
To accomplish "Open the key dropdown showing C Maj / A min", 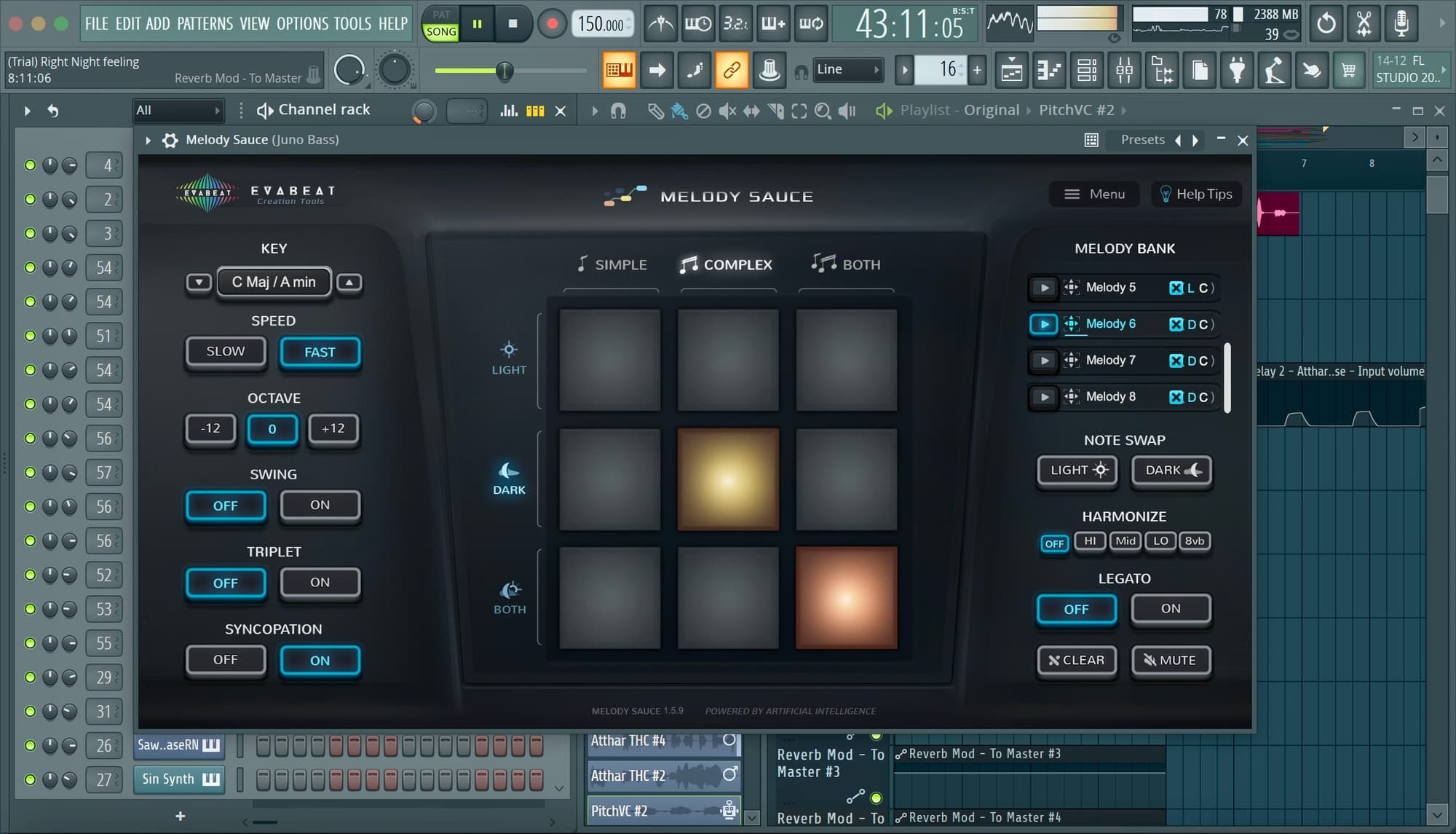I will [x=274, y=282].
